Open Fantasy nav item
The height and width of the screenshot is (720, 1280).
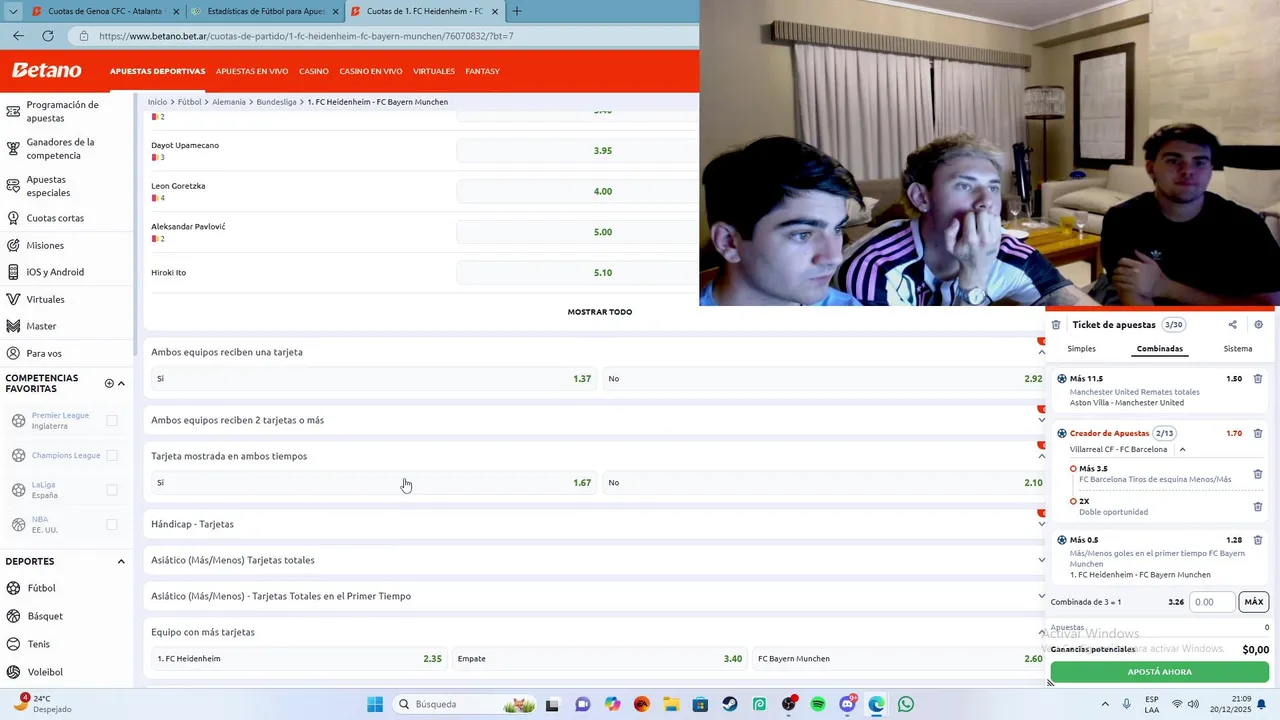click(x=483, y=71)
